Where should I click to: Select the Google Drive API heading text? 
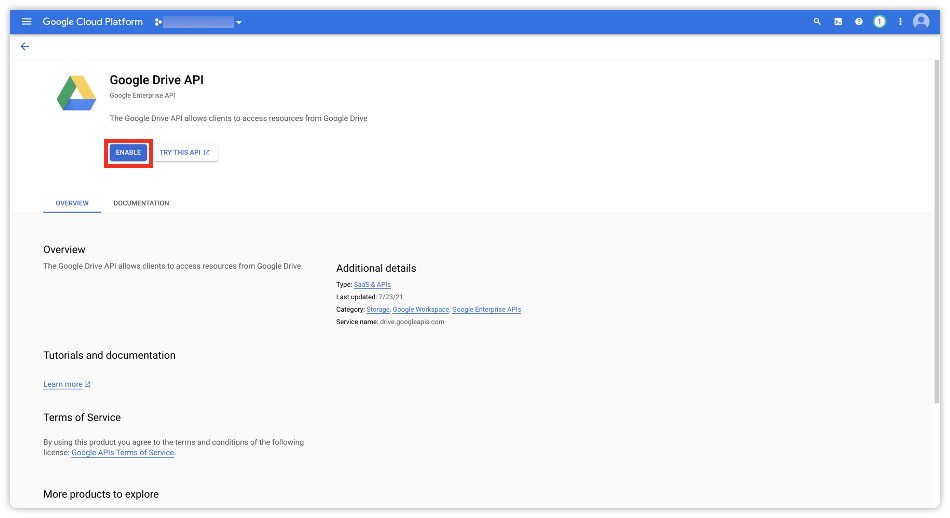tap(156, 80)
